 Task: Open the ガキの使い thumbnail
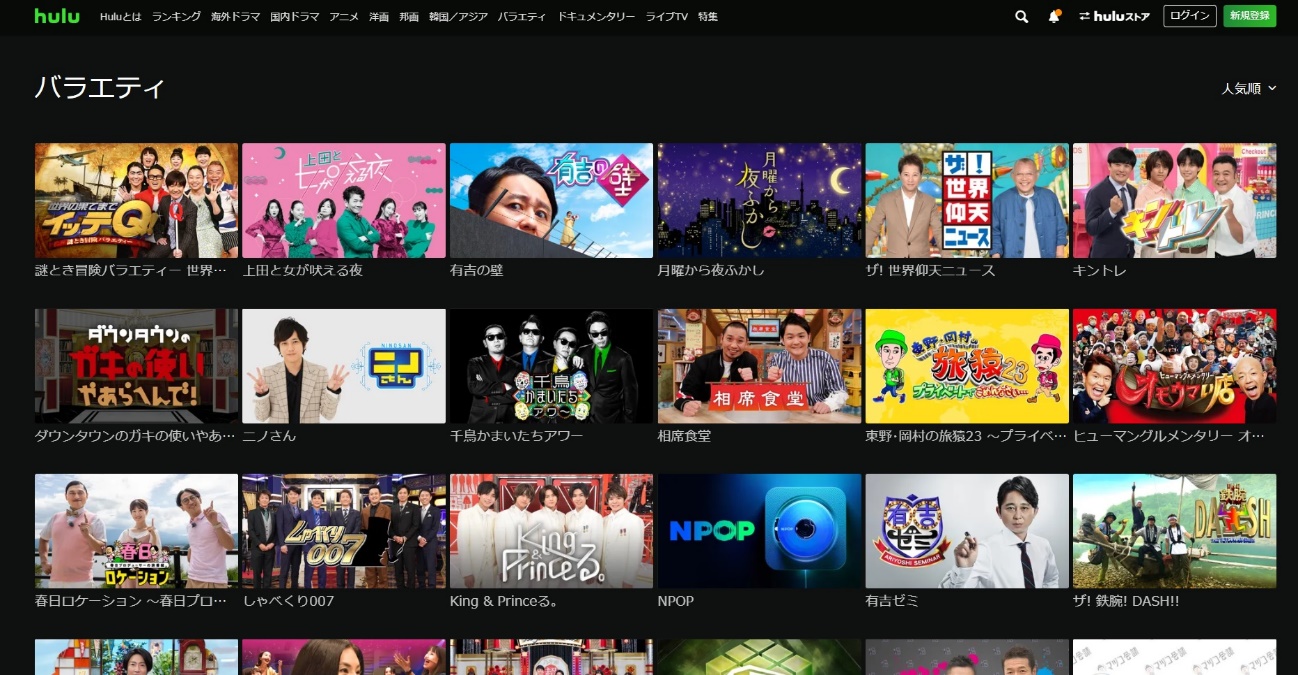(x=136, y=366)
